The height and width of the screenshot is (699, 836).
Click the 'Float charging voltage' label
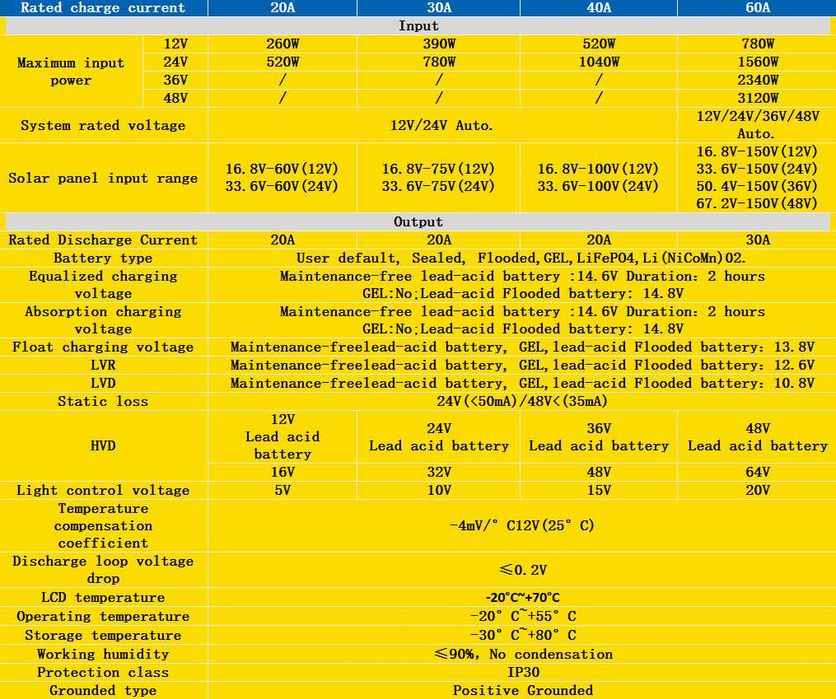pyautogui.click(x=103, y=347)
